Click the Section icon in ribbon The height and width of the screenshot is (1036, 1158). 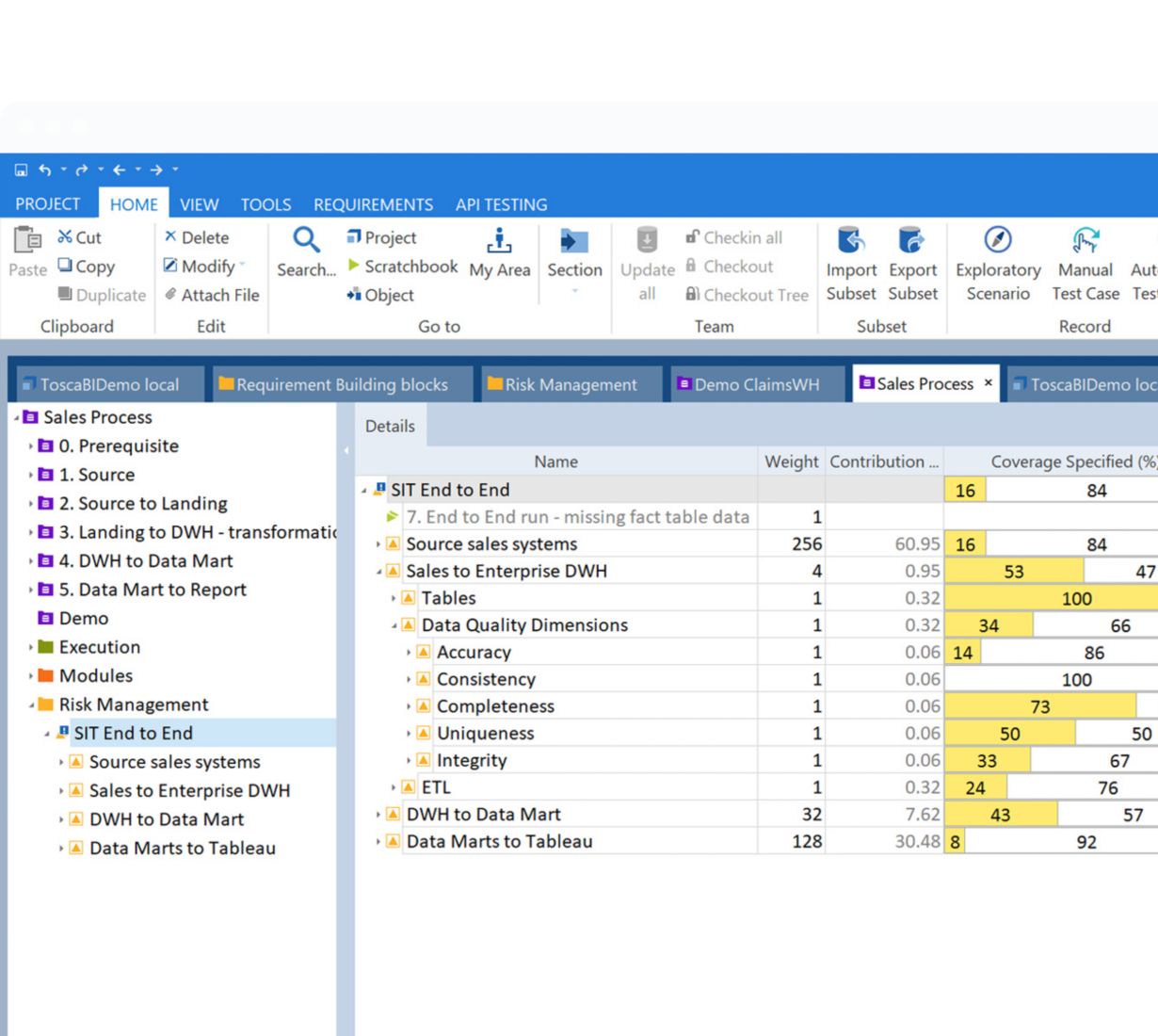573,243
